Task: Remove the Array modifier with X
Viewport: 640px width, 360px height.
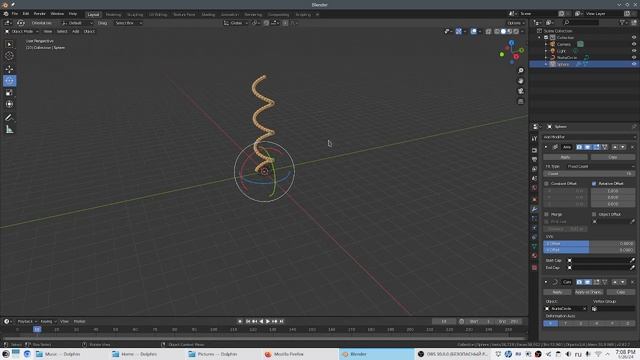Action: (632, 147)
